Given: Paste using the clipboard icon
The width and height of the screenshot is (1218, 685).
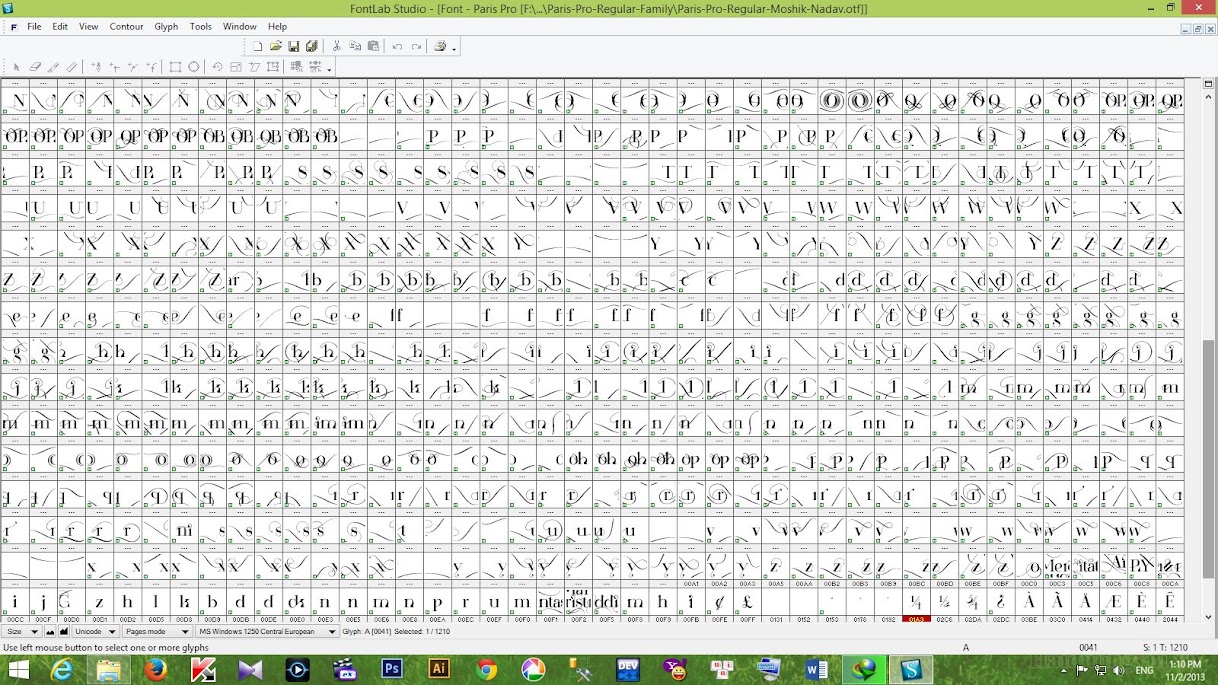Looking at the screenshot, I should point(373,46).
